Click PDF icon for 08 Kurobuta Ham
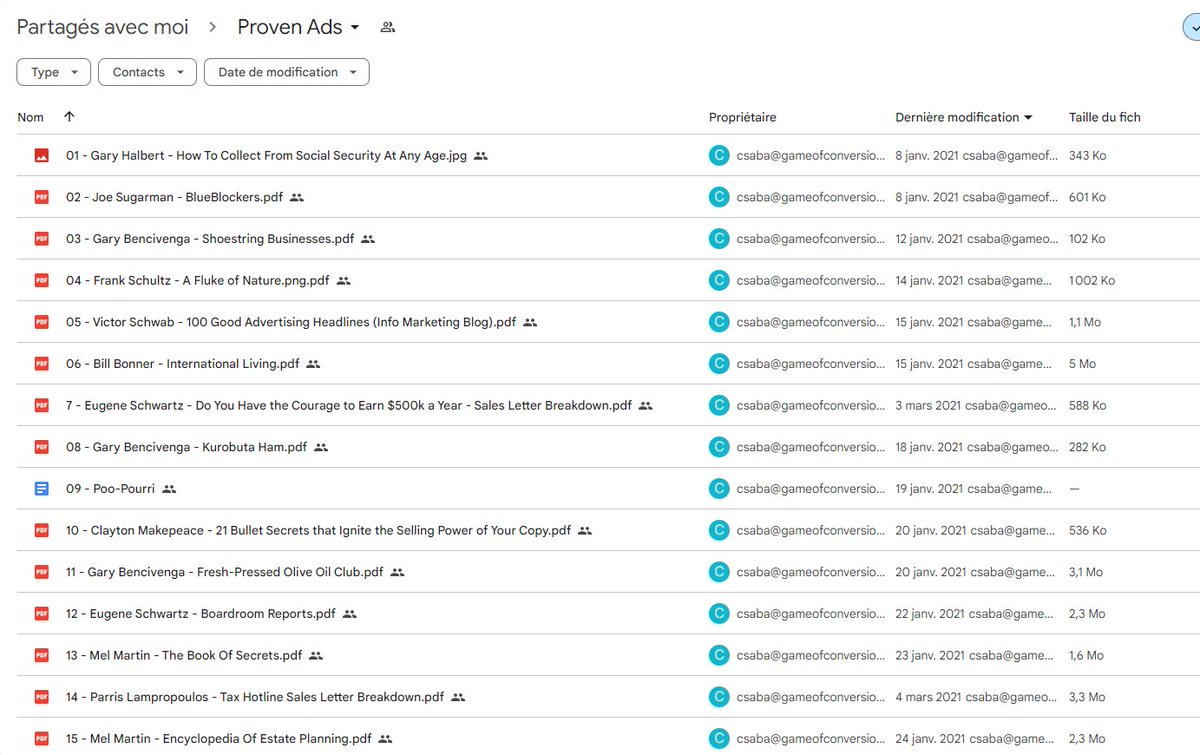This screenshot has height=755, width=1200. click(41, 447)
